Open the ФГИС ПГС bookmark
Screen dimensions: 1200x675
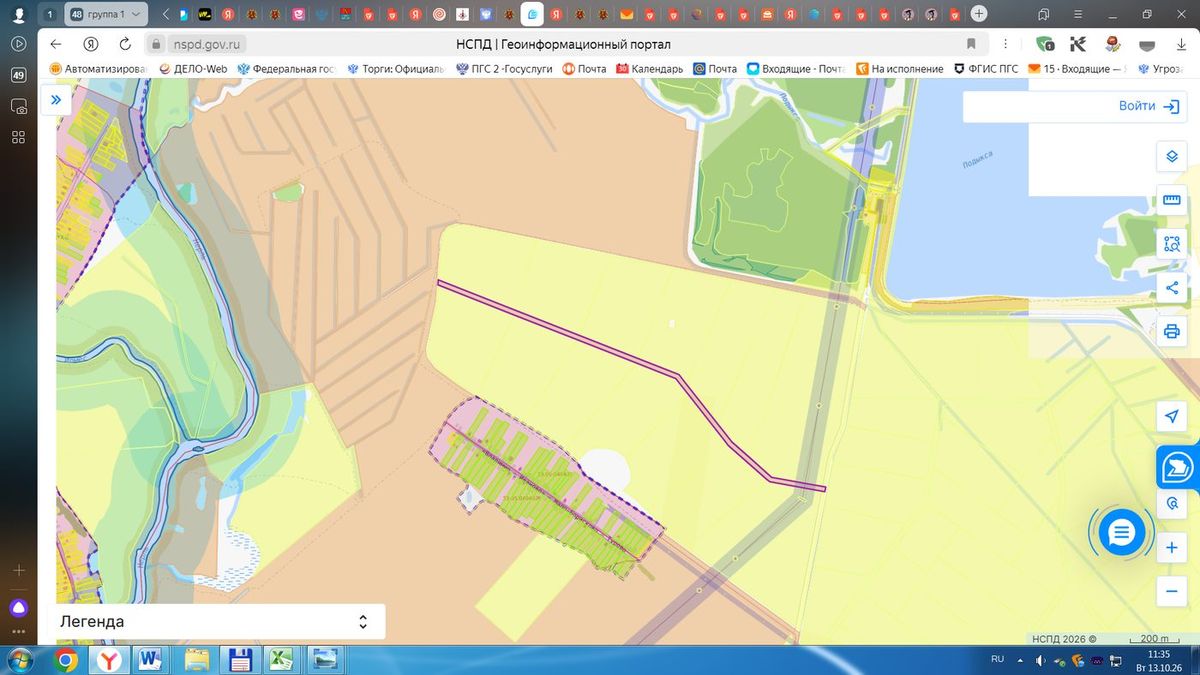(x=986, y=69)
